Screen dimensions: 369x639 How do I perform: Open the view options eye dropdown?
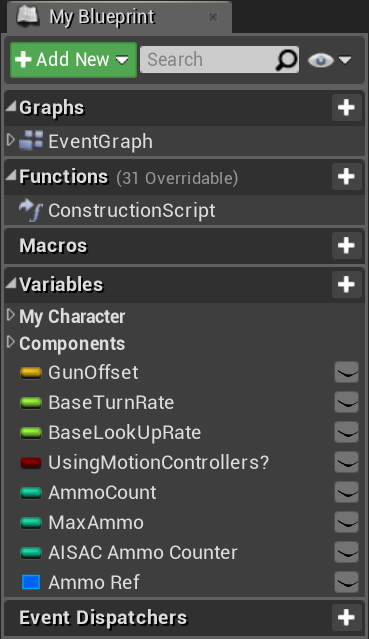[329, 60]
